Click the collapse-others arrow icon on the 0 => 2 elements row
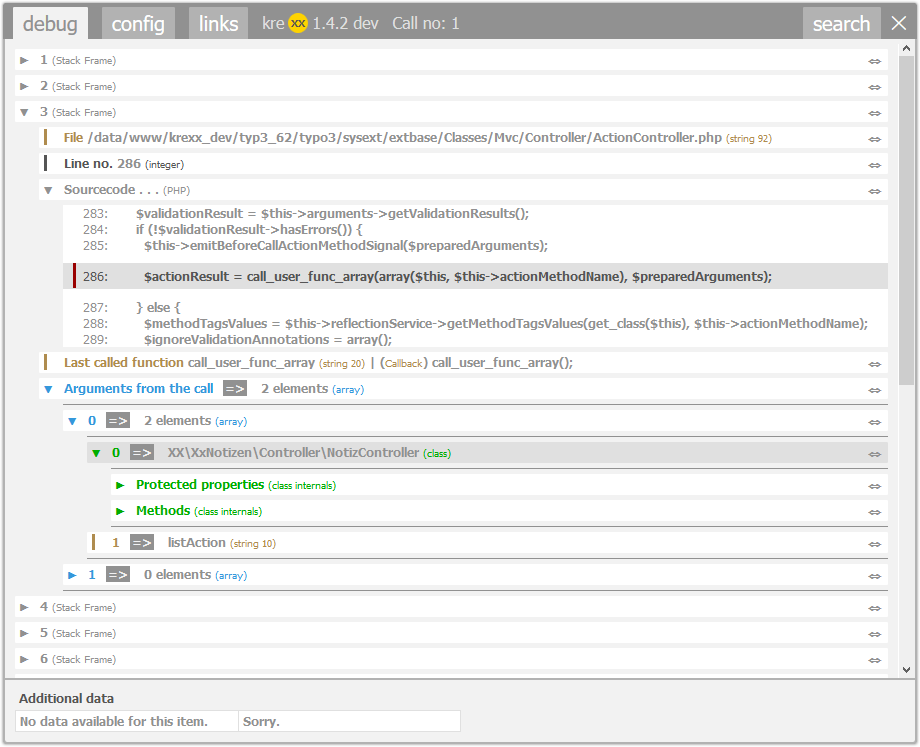 (875, 422)
